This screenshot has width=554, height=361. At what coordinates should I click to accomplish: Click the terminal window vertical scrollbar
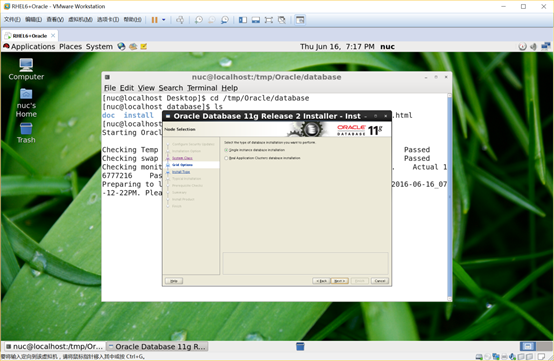pyautogui.click(x=450, y=197)
